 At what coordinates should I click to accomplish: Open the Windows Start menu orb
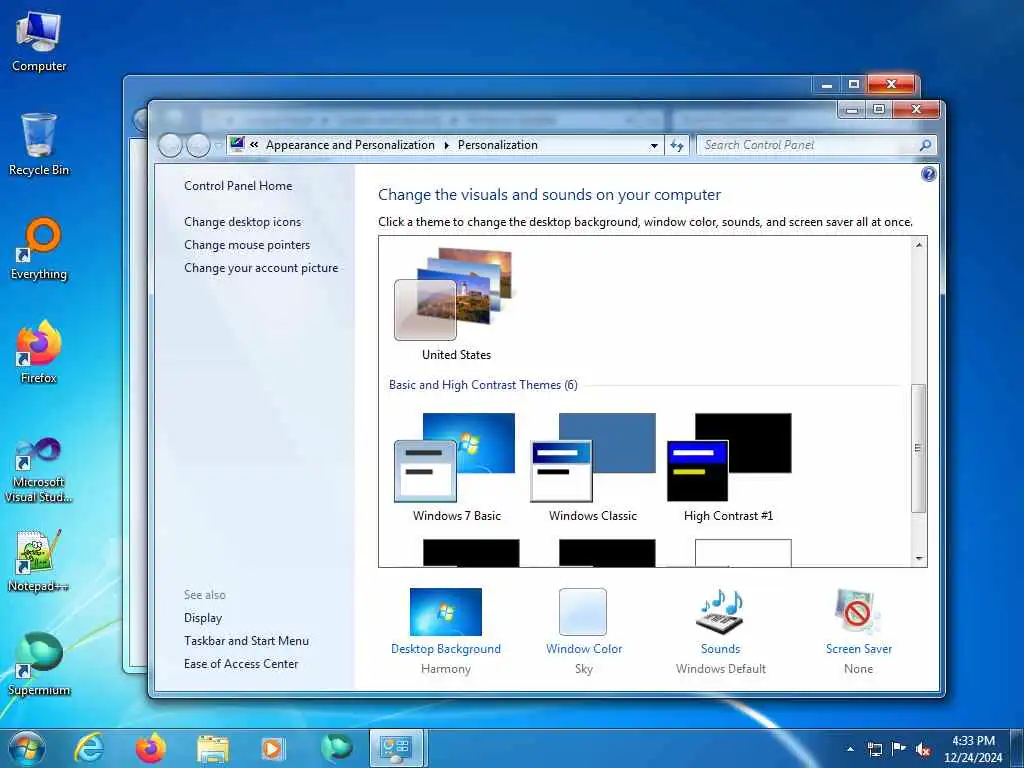tap(27, 748)
